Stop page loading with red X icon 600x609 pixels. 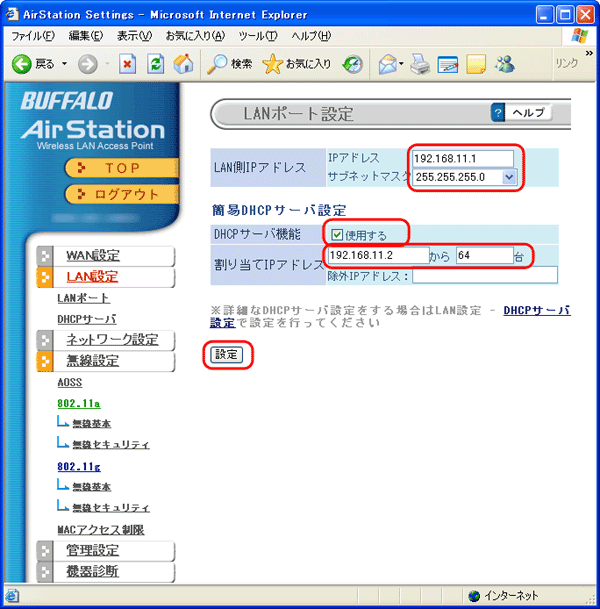127,64
